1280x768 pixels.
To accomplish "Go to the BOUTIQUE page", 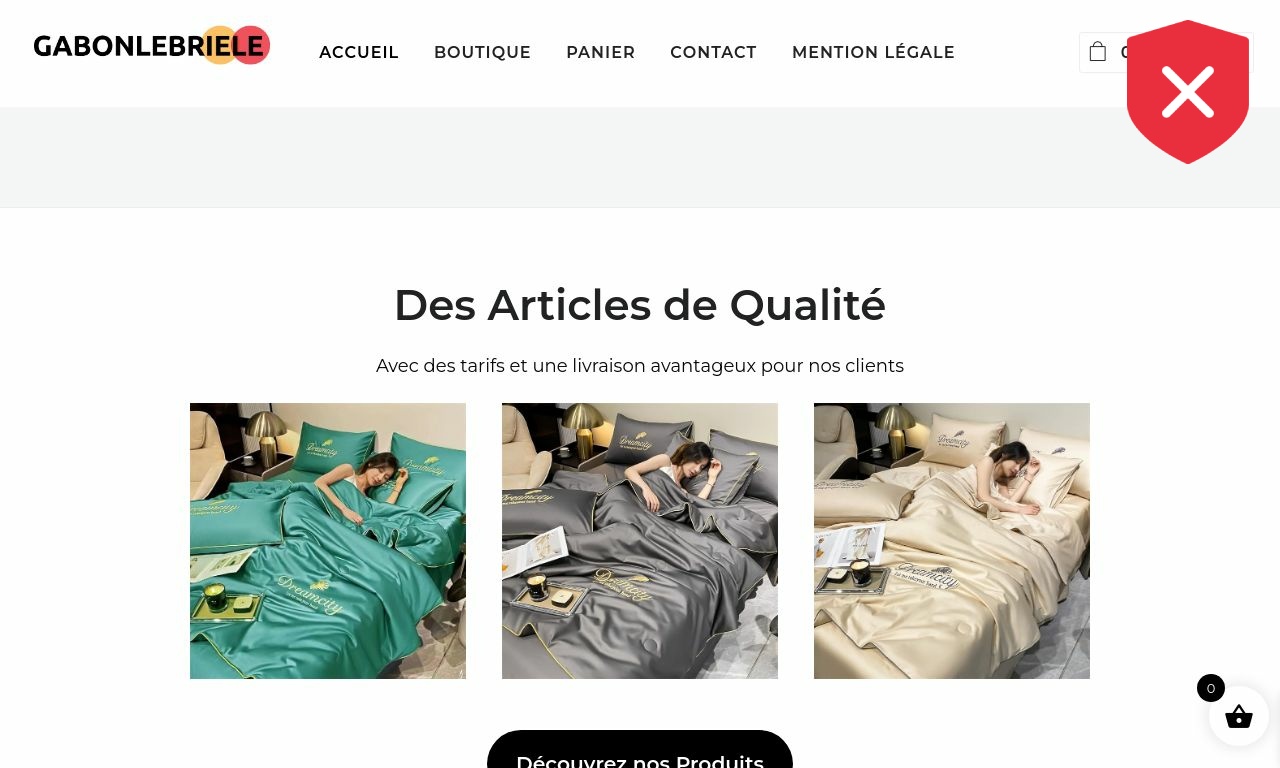I will (482, 52).
